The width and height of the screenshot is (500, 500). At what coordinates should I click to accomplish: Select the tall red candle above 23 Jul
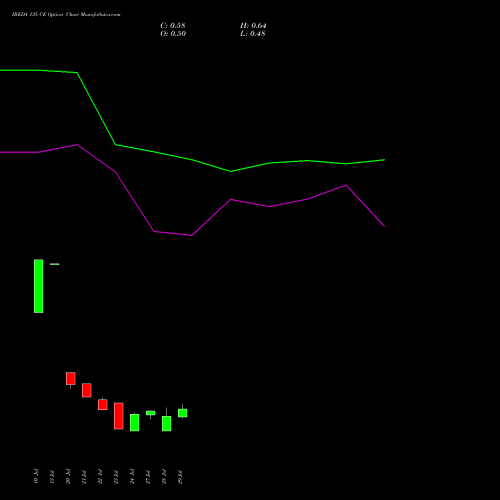(119, 416)
